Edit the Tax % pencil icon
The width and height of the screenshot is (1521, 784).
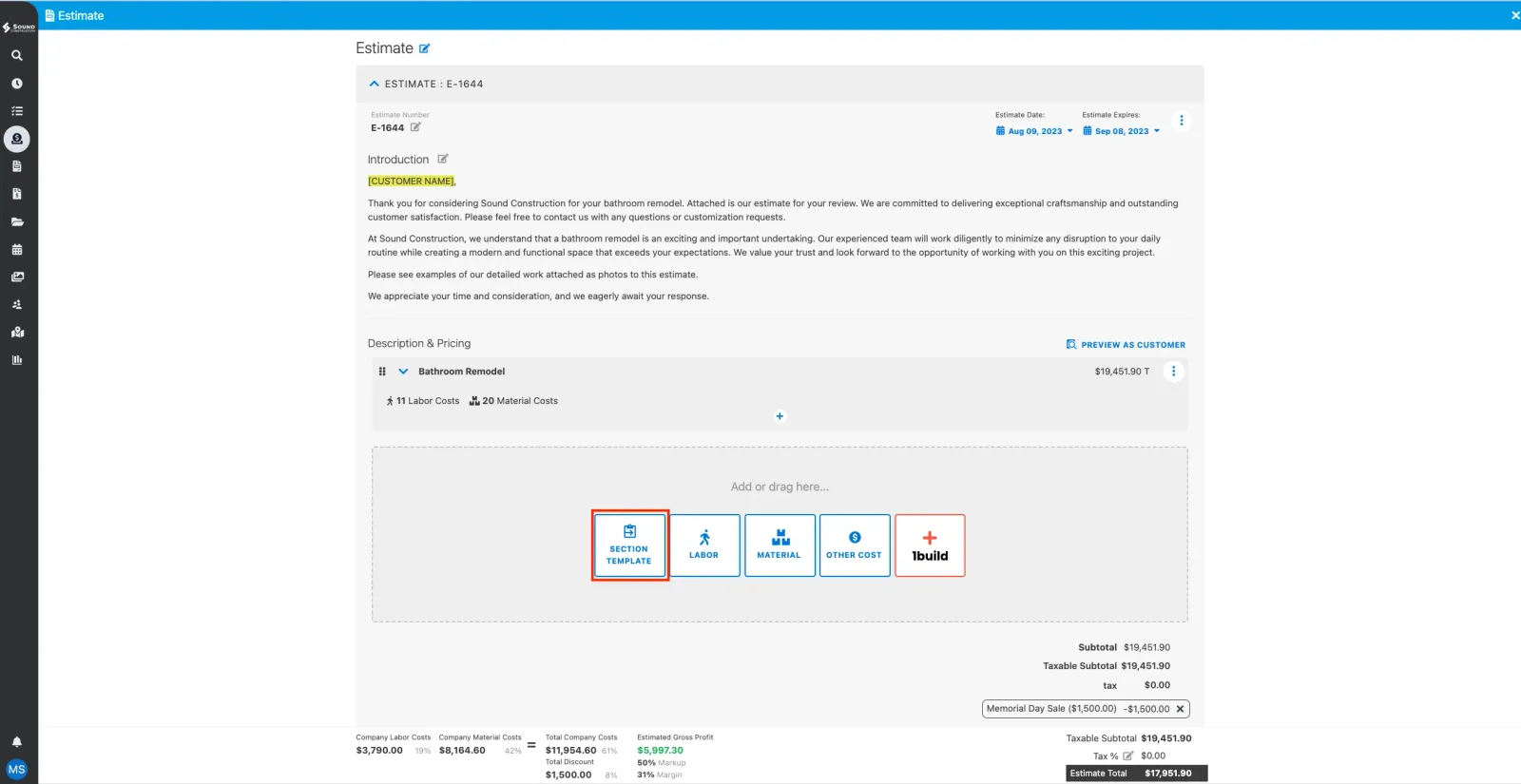1128,756
